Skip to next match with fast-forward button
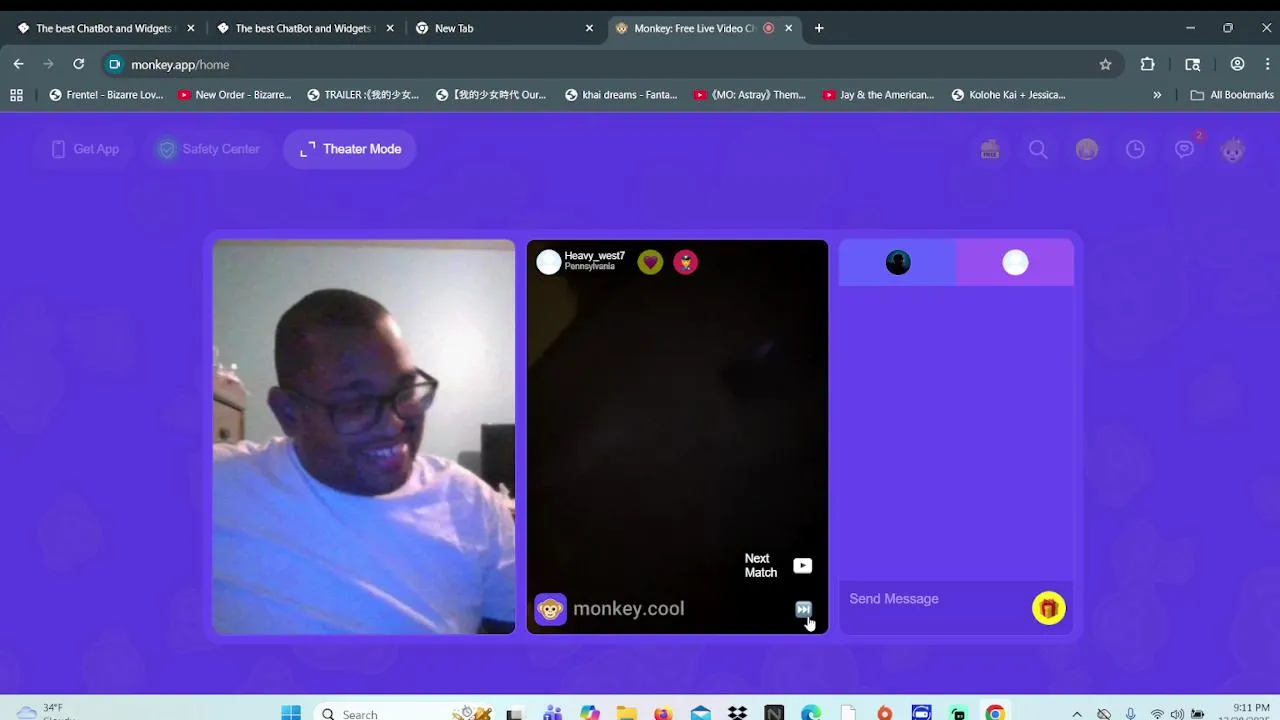This screenshot has height=720, width=1280. 803,609
